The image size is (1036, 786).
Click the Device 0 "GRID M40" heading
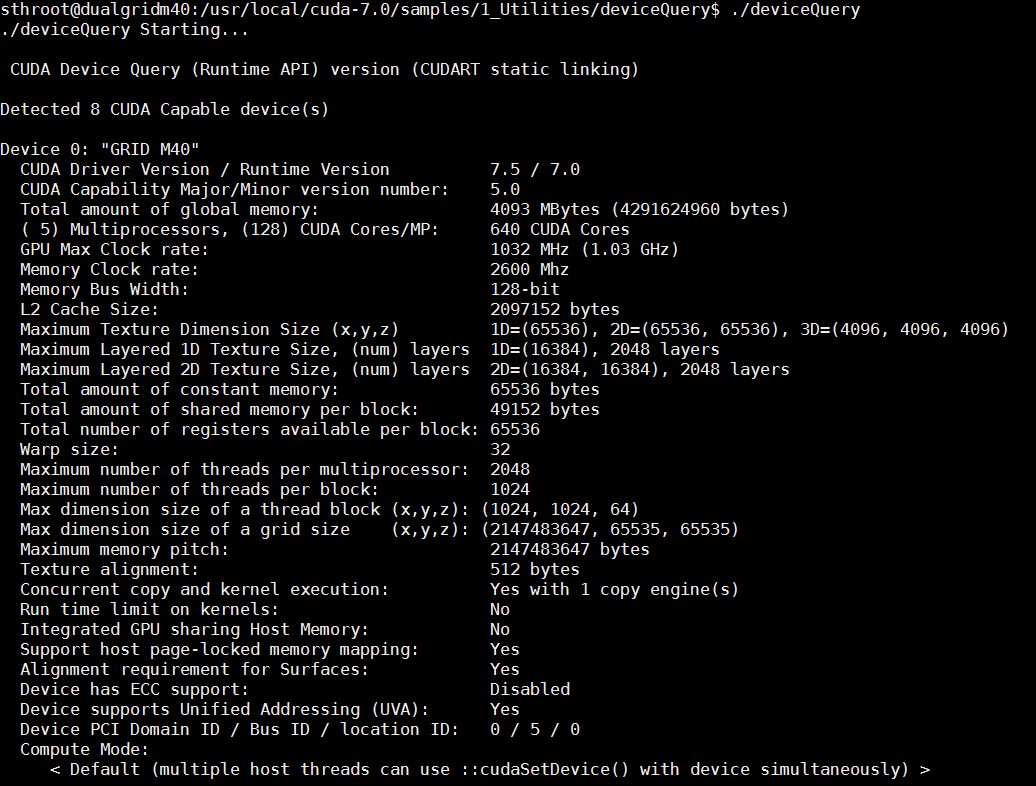coord(100,149)
